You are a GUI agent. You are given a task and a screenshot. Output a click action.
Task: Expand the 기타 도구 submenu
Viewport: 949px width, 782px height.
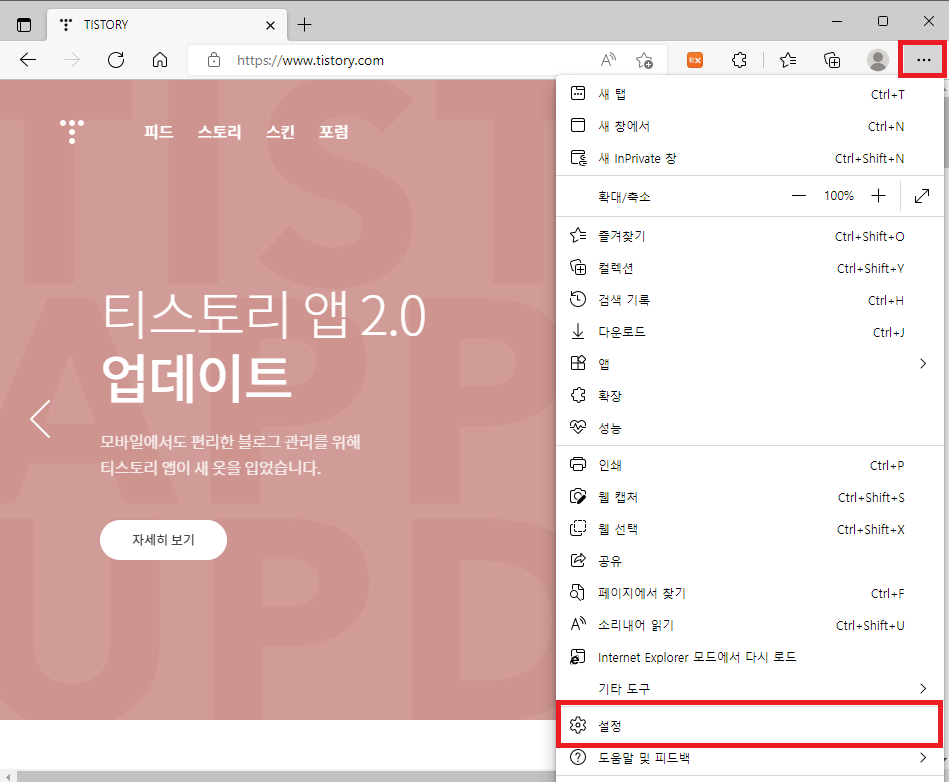[749, 689]
